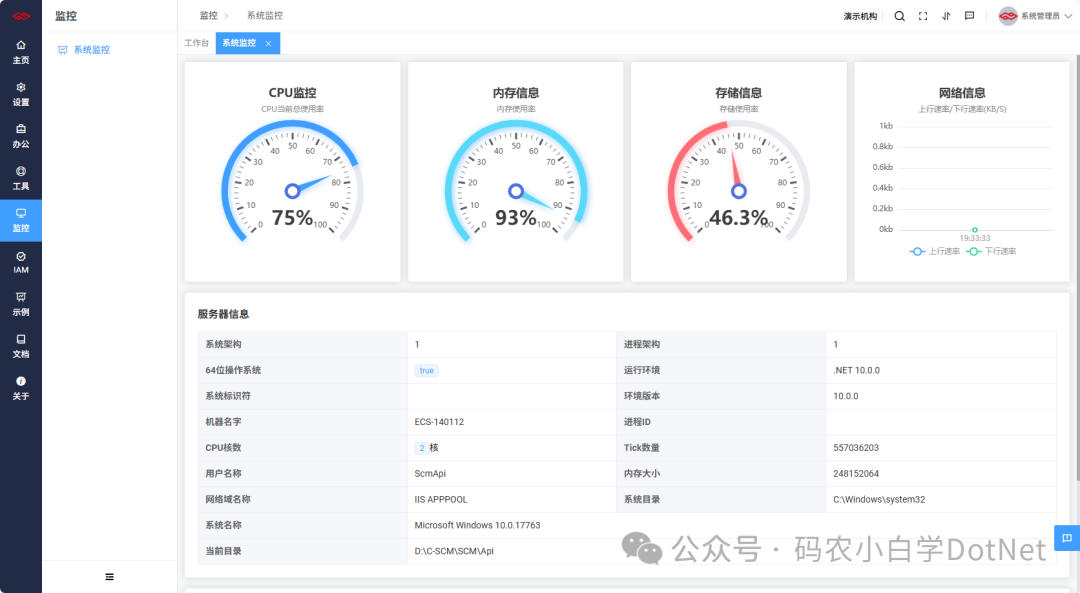Click the 用户名称 value ScmApi

tap(430, 473)
